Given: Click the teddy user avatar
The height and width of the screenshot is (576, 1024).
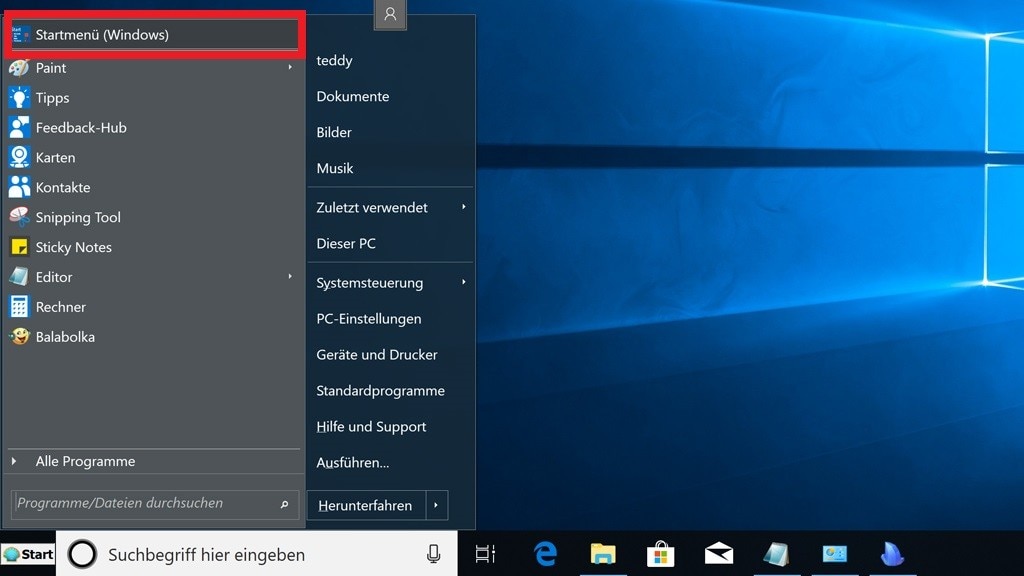Looking at the screenshot, I should point(389,15).
